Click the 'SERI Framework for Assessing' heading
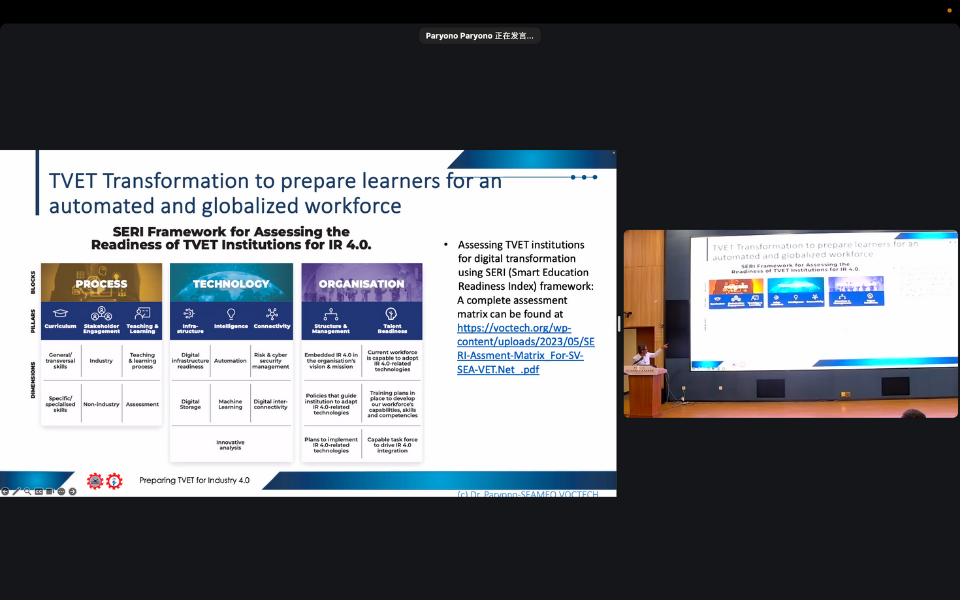 [x=231, y=238]
